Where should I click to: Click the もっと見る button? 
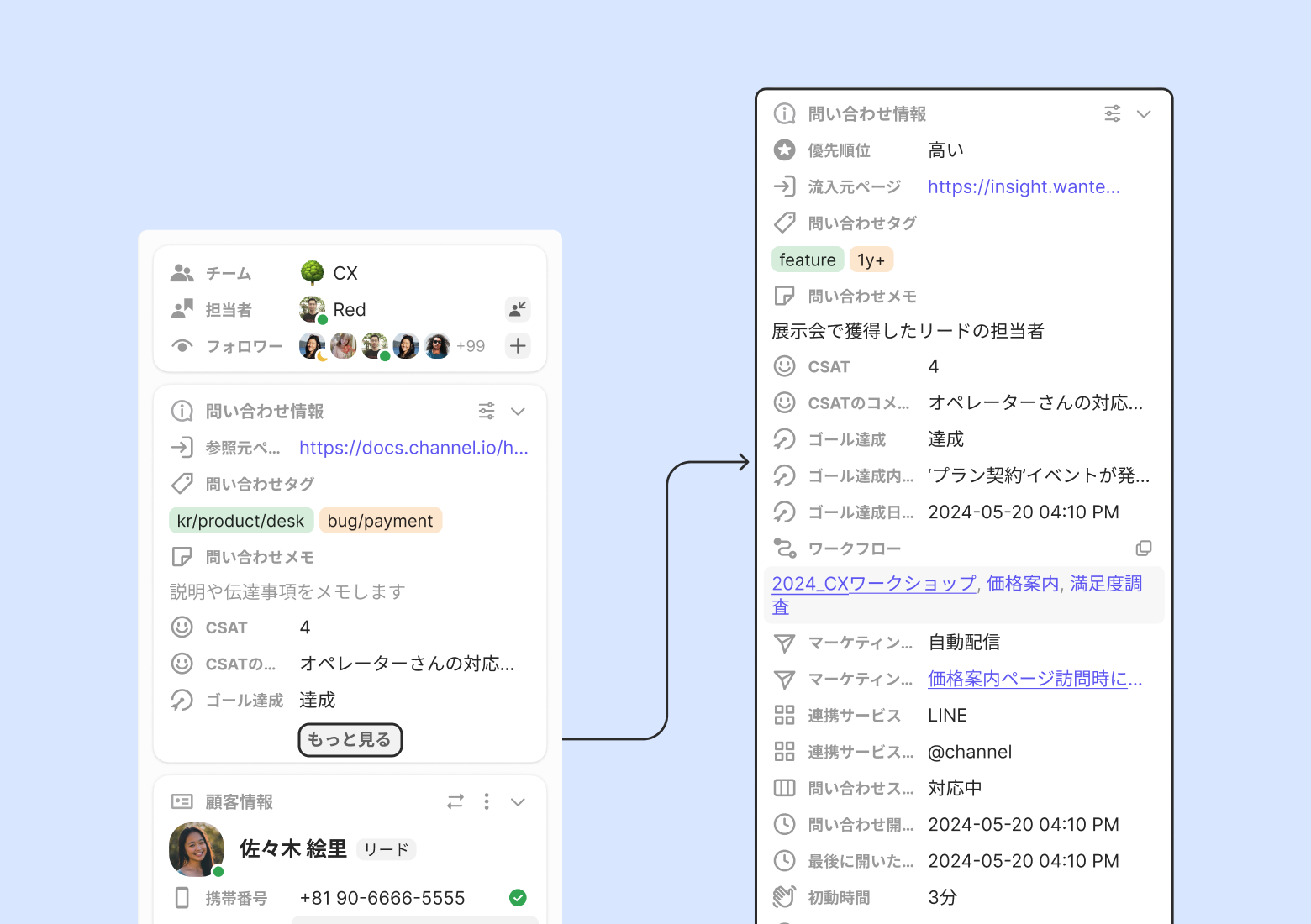(350, 740)
